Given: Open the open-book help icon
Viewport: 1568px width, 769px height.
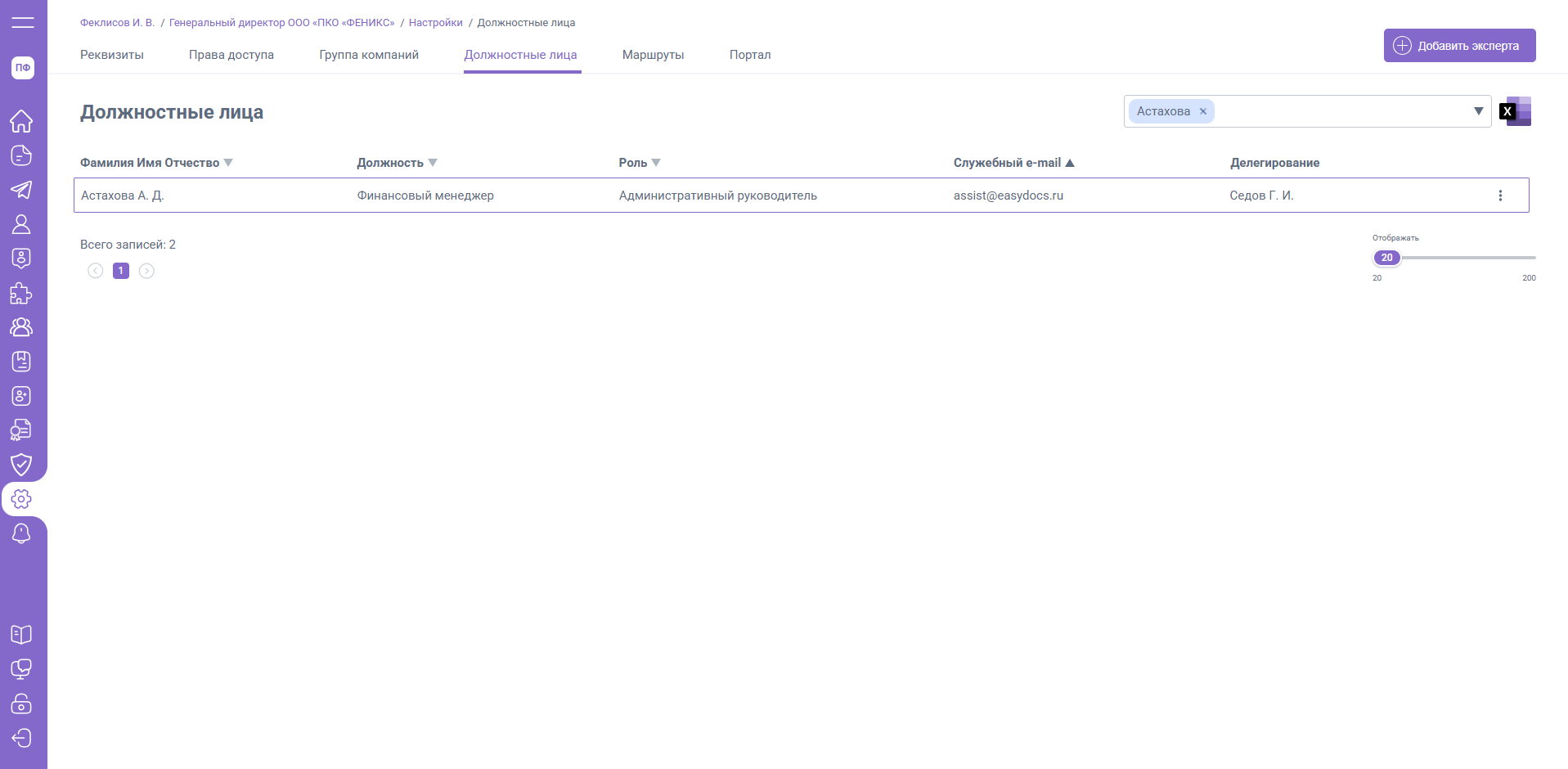Looking at the screenshot, I should (x=21, y=635).
